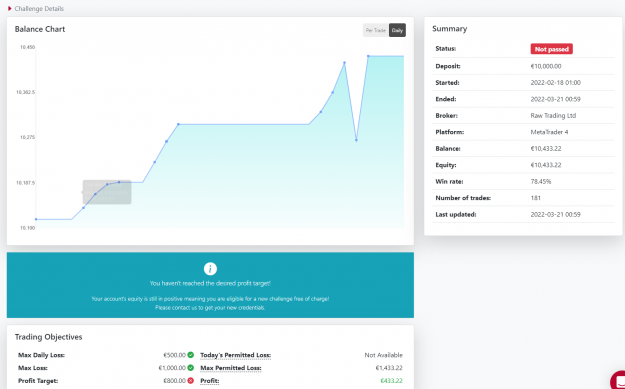Click the Started date 2022-02-18 01:00
Viewport: 625px width, 389px height.
[555, 83]
